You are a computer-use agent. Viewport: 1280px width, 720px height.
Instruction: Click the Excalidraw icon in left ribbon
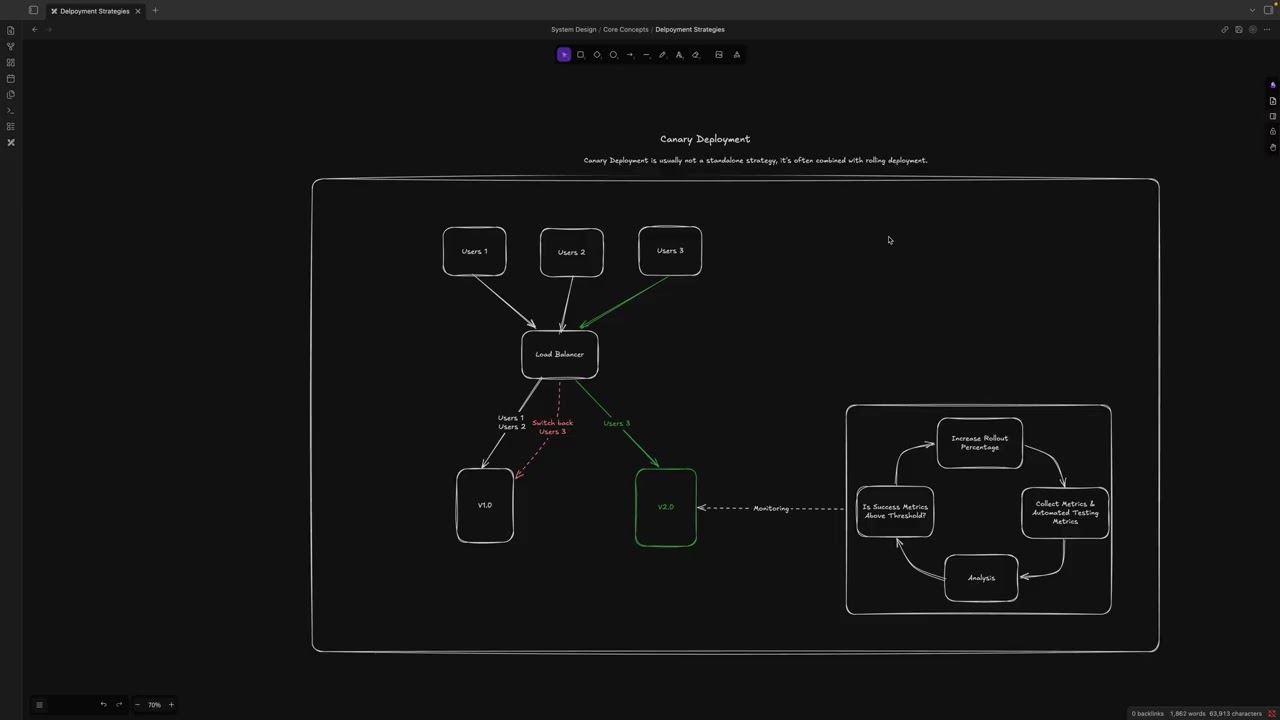[11, 142]
